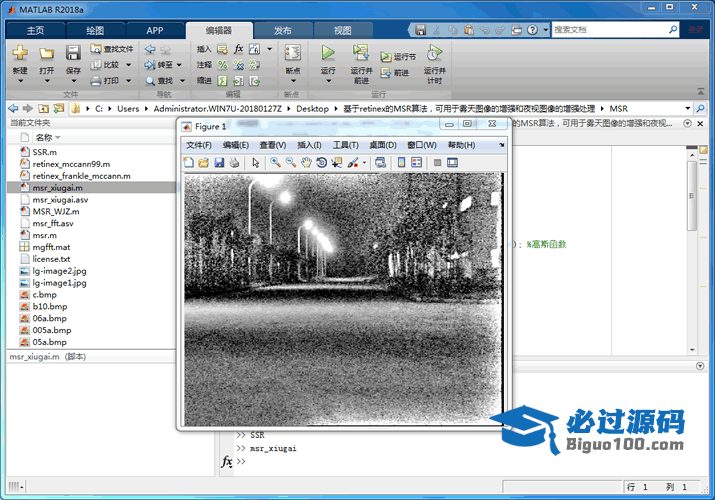
Task: Click the Print (打印) button
Action: pos(106,81)
